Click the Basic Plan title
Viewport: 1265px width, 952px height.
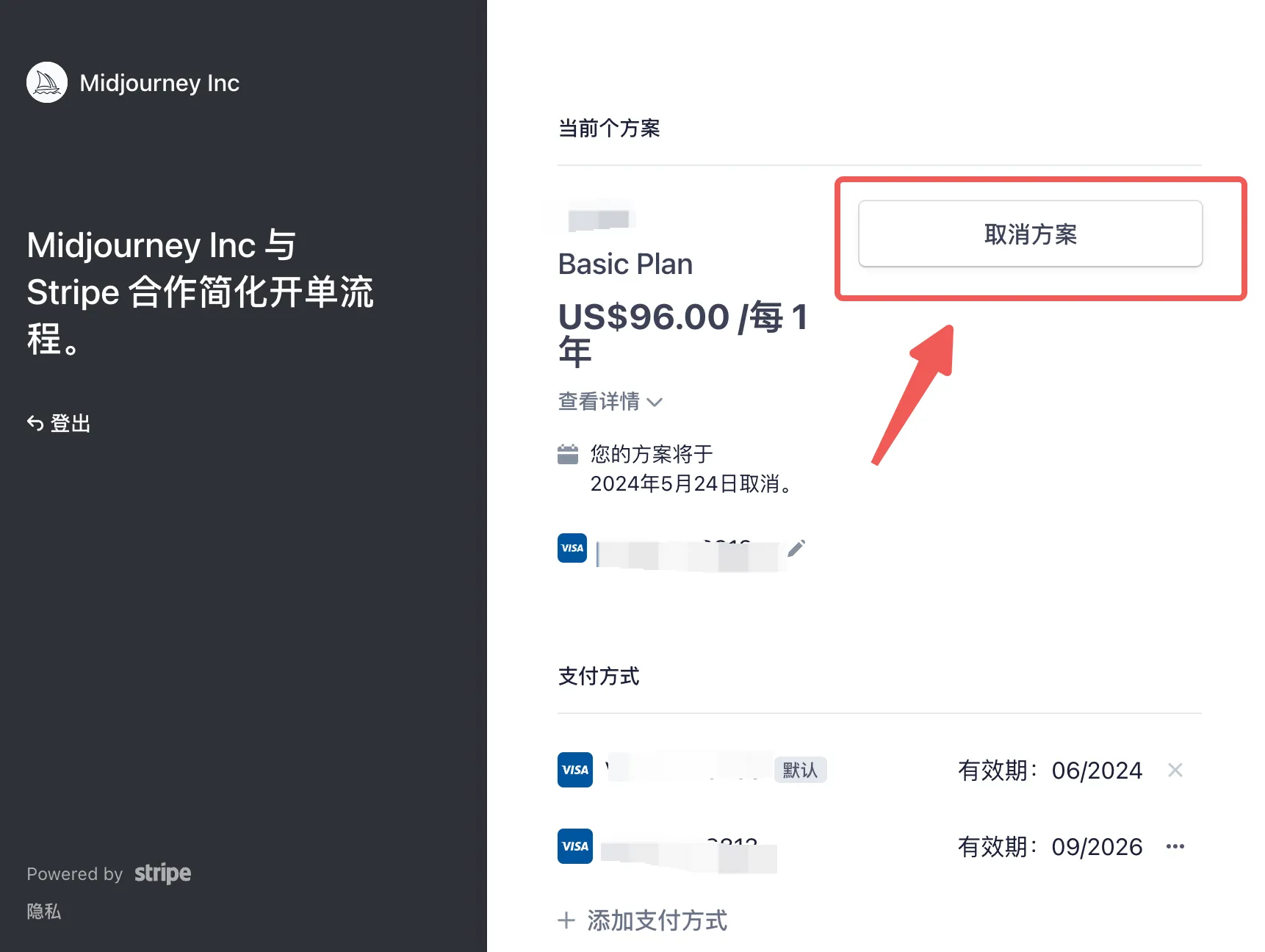click(625, 264)
